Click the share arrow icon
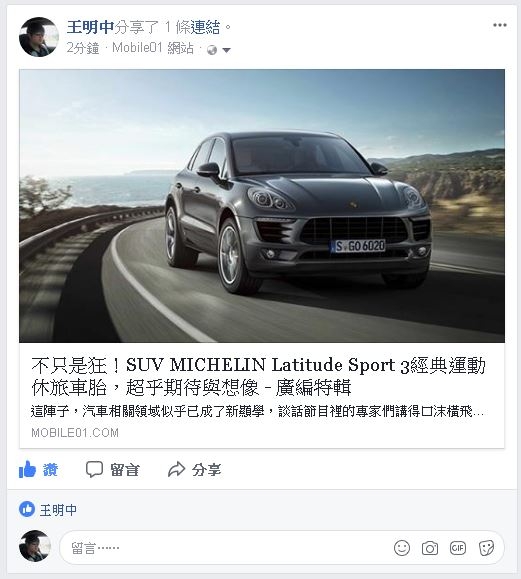This screenshot has height=579, width=521. pos(176,469)
